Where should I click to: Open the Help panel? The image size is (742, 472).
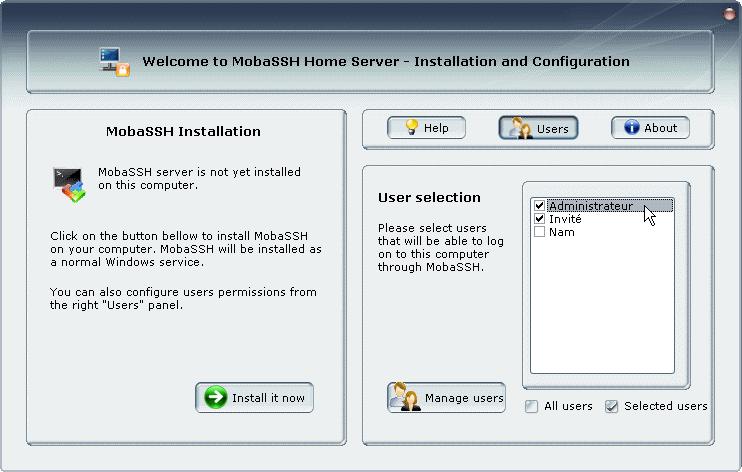(x=426, y=128)
